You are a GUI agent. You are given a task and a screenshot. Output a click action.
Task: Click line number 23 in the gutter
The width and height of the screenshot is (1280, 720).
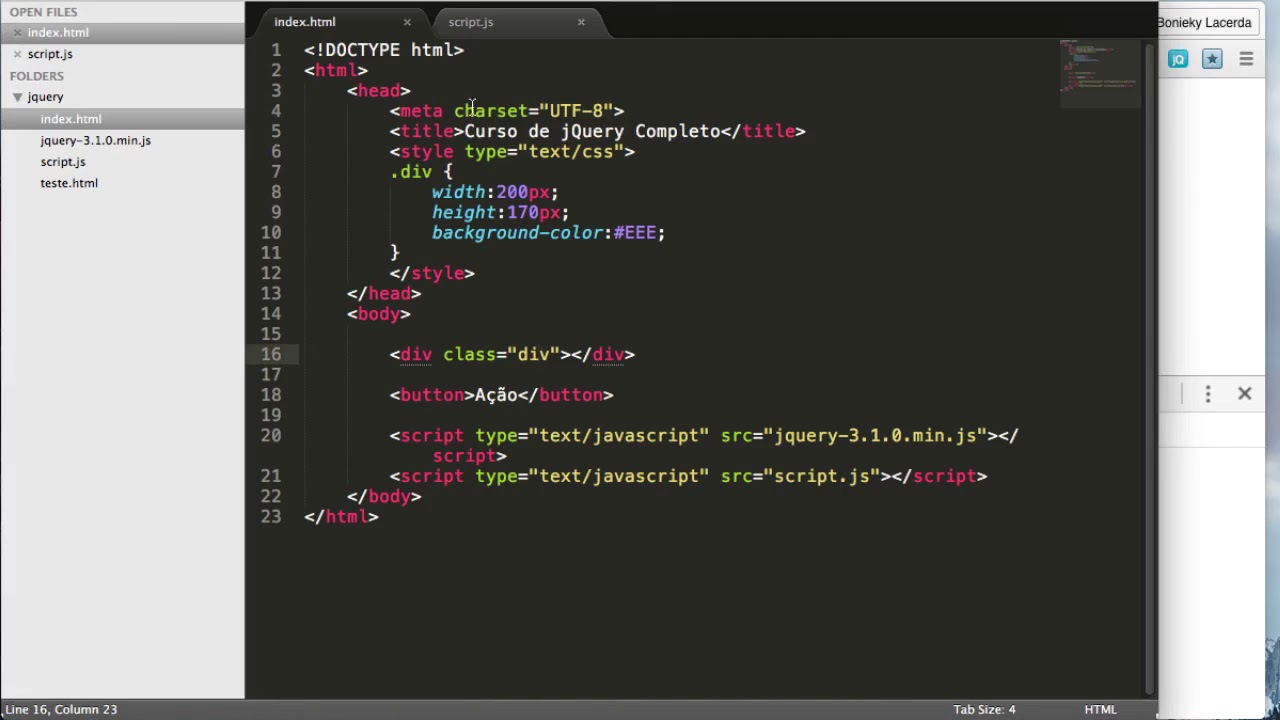(271, 516)
